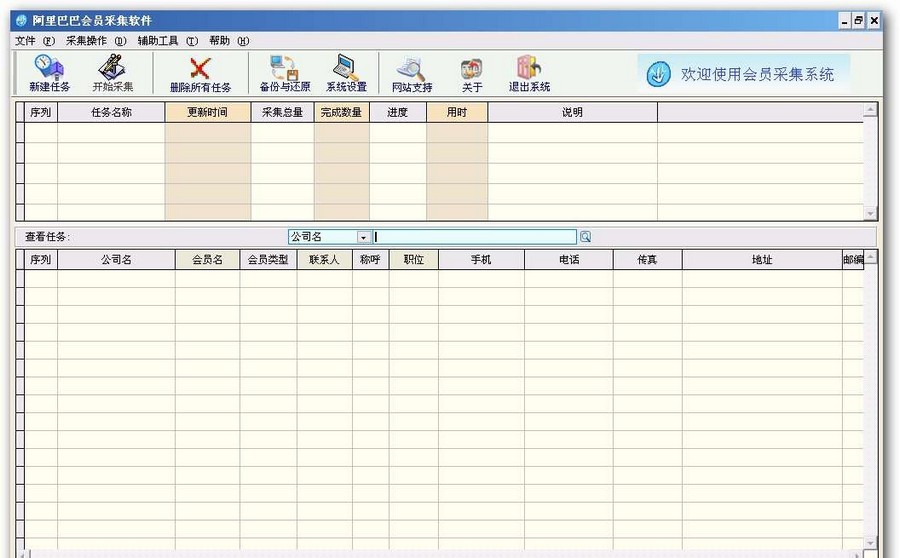Click the 采集总量 column header

(282, 112)
